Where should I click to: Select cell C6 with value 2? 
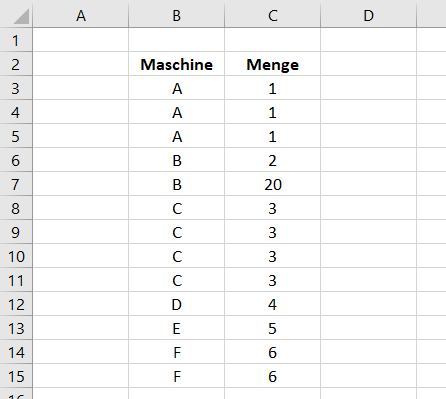coord(273,160)
